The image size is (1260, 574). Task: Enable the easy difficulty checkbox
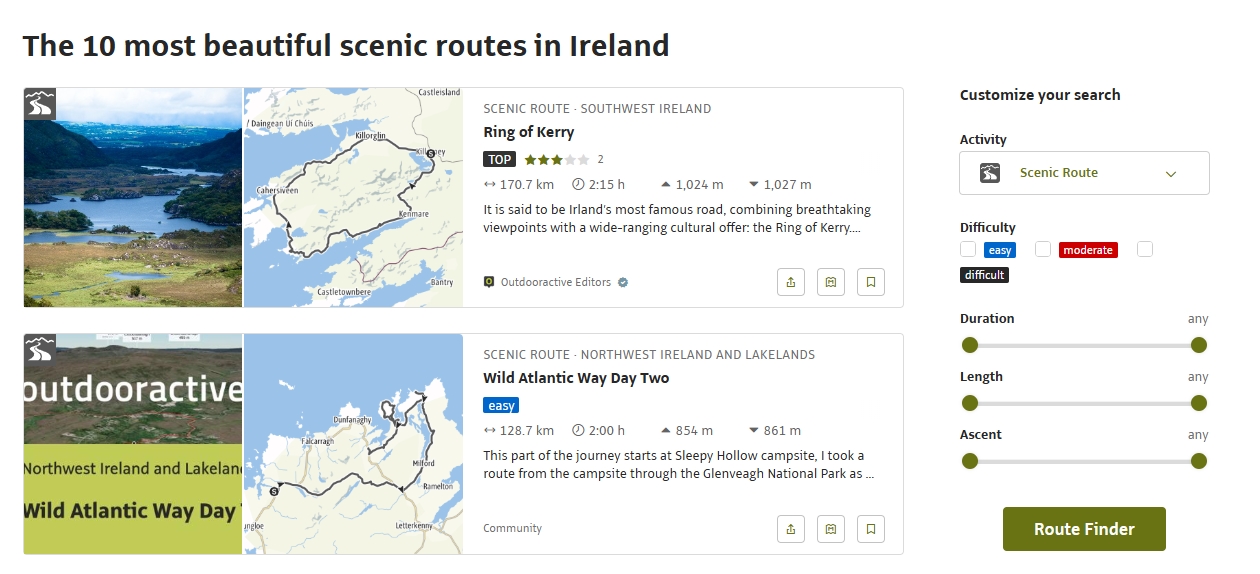(x=968, y=249)
